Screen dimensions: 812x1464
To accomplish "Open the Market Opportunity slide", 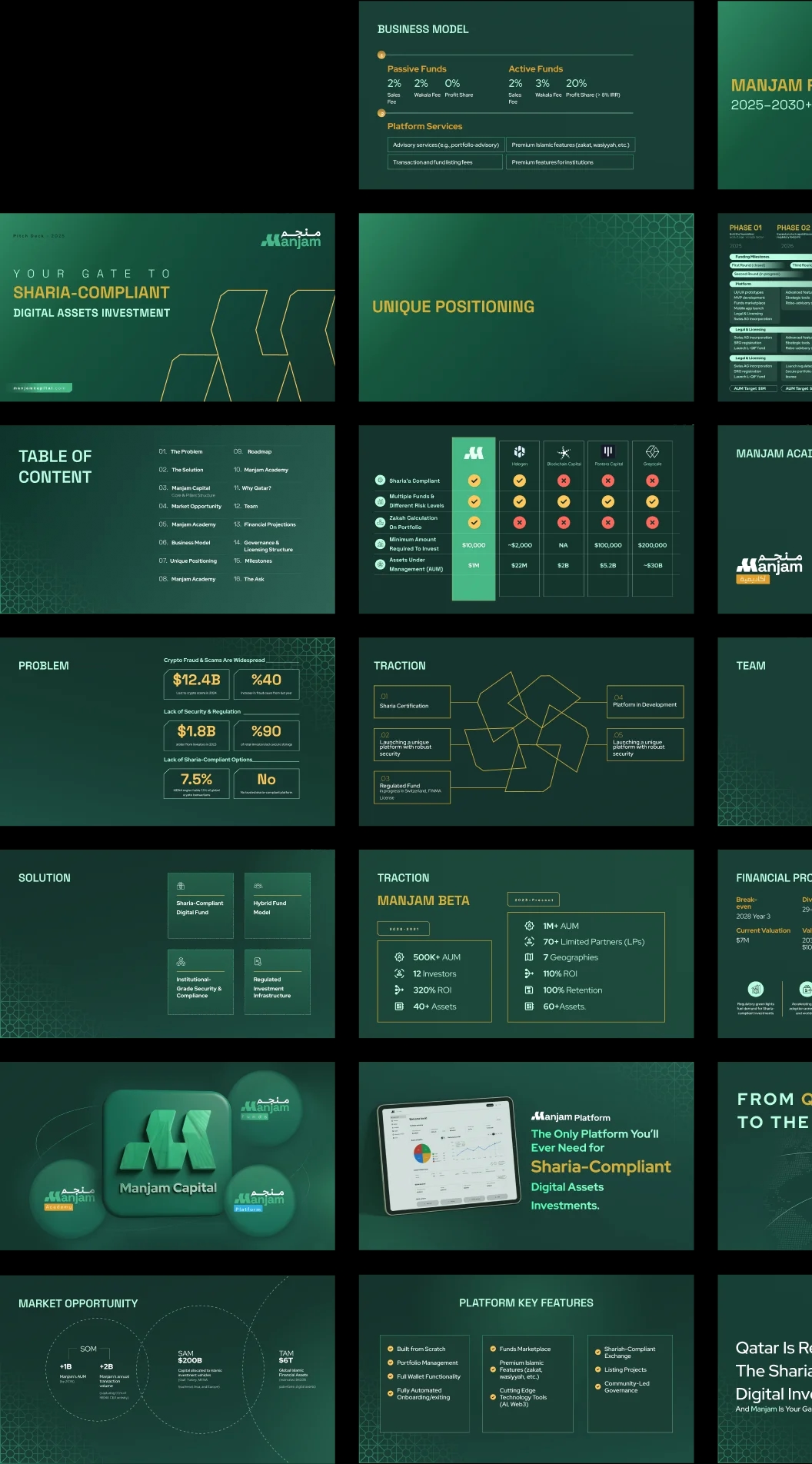I will click(x=168, y=1369).
